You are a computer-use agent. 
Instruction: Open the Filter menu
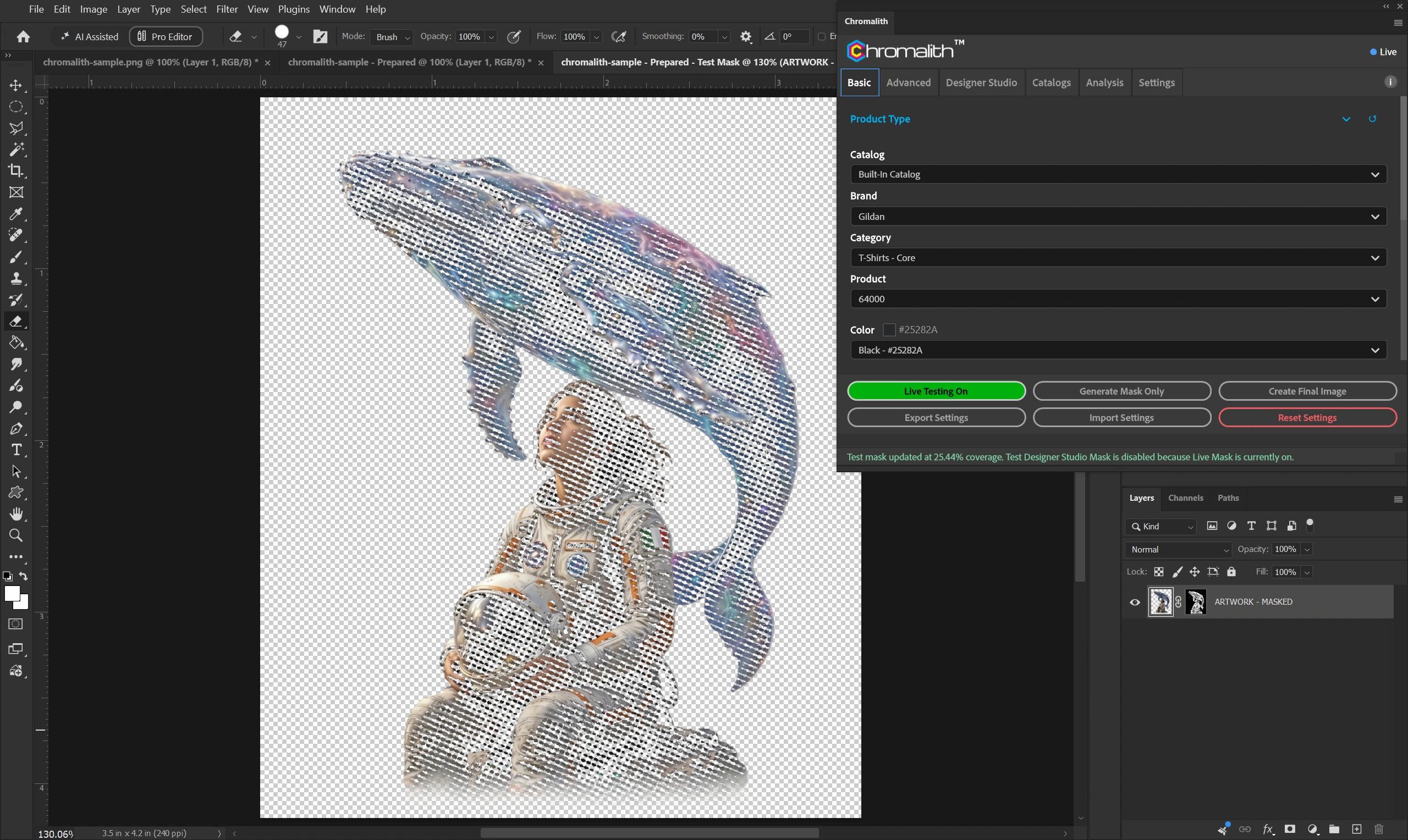point(227,9)
